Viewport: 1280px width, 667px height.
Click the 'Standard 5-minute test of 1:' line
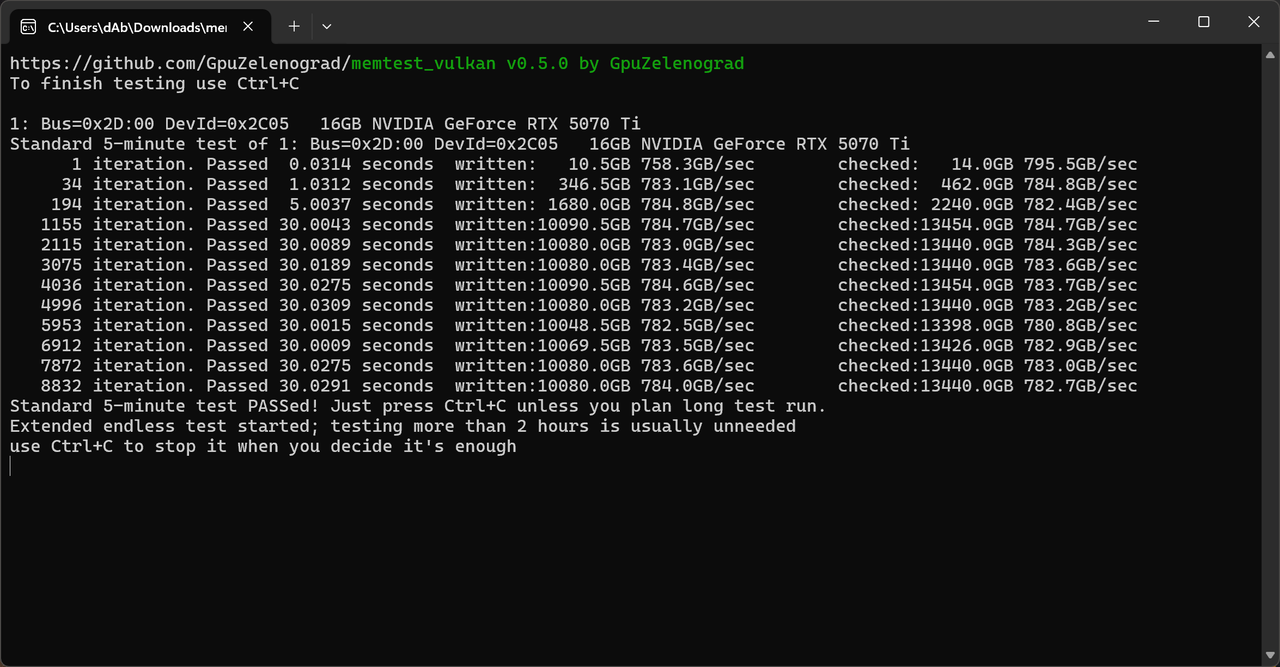pos(460,144)
